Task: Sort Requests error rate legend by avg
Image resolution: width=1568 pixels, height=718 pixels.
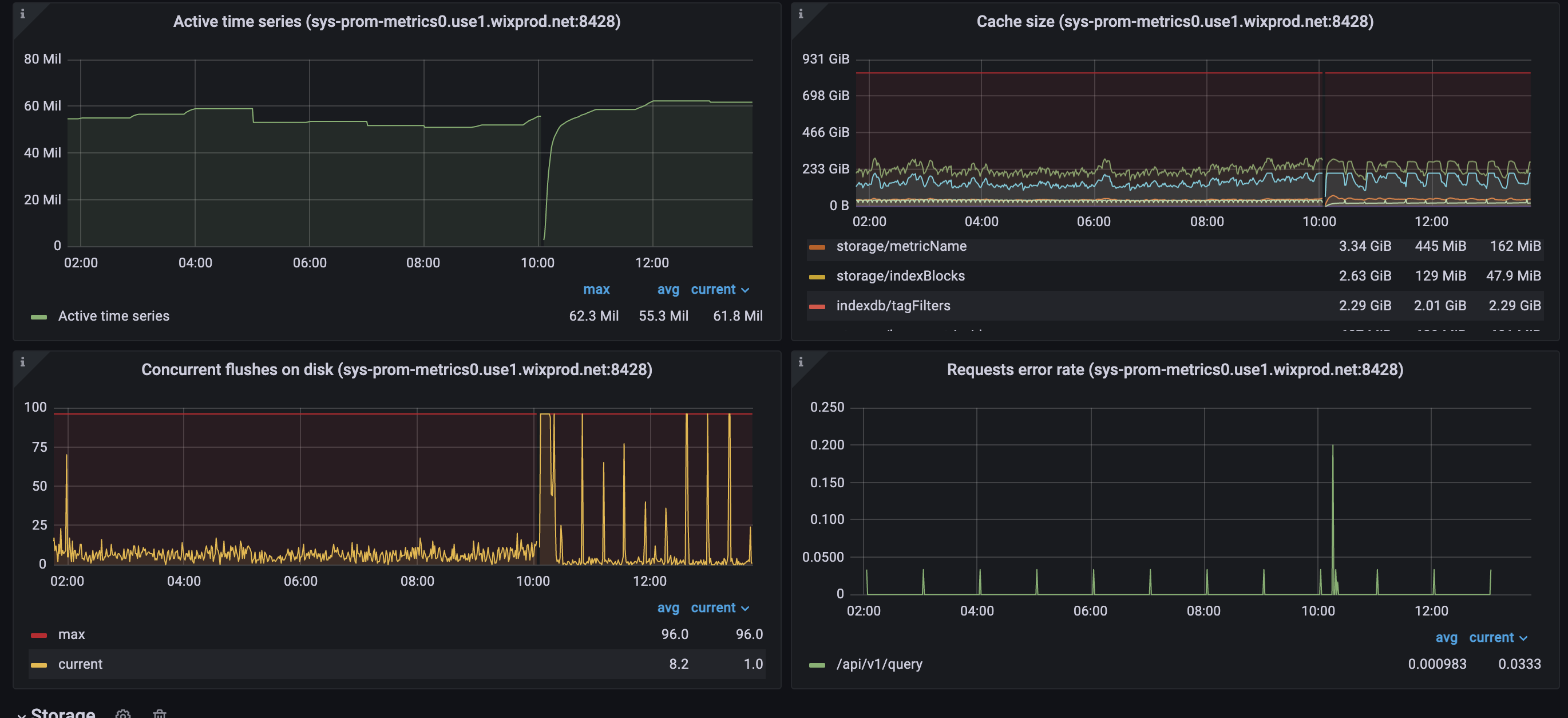Action: tap(1446, 638)
